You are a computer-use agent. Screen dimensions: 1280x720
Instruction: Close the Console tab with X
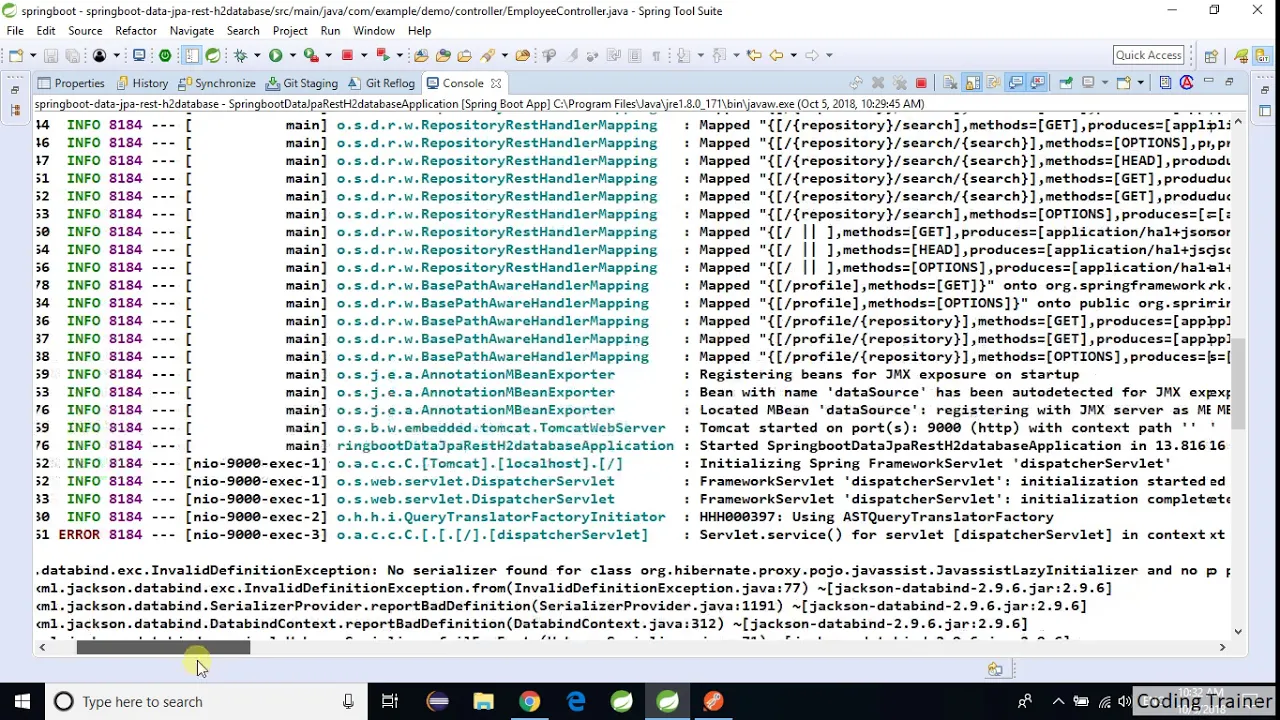[x=495, y=83]
